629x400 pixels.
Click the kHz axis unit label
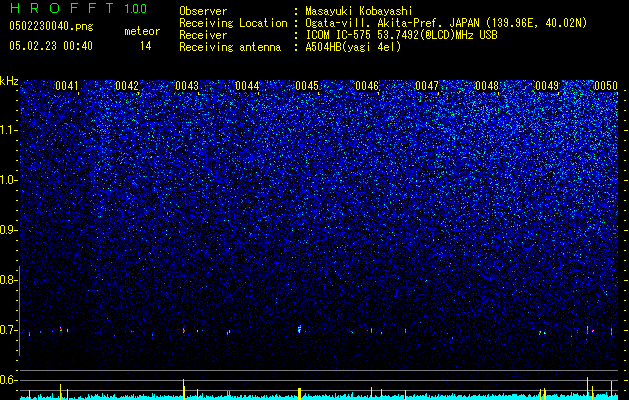point(9,81)
